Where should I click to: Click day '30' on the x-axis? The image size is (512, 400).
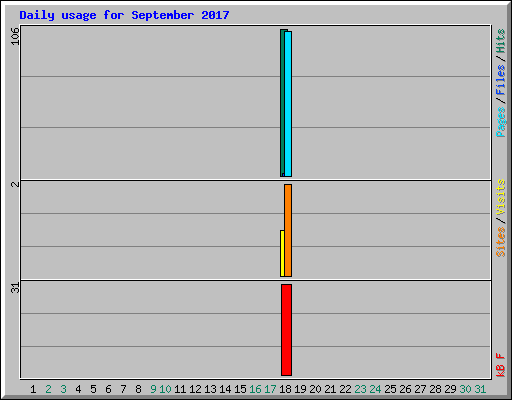point(465,389)
